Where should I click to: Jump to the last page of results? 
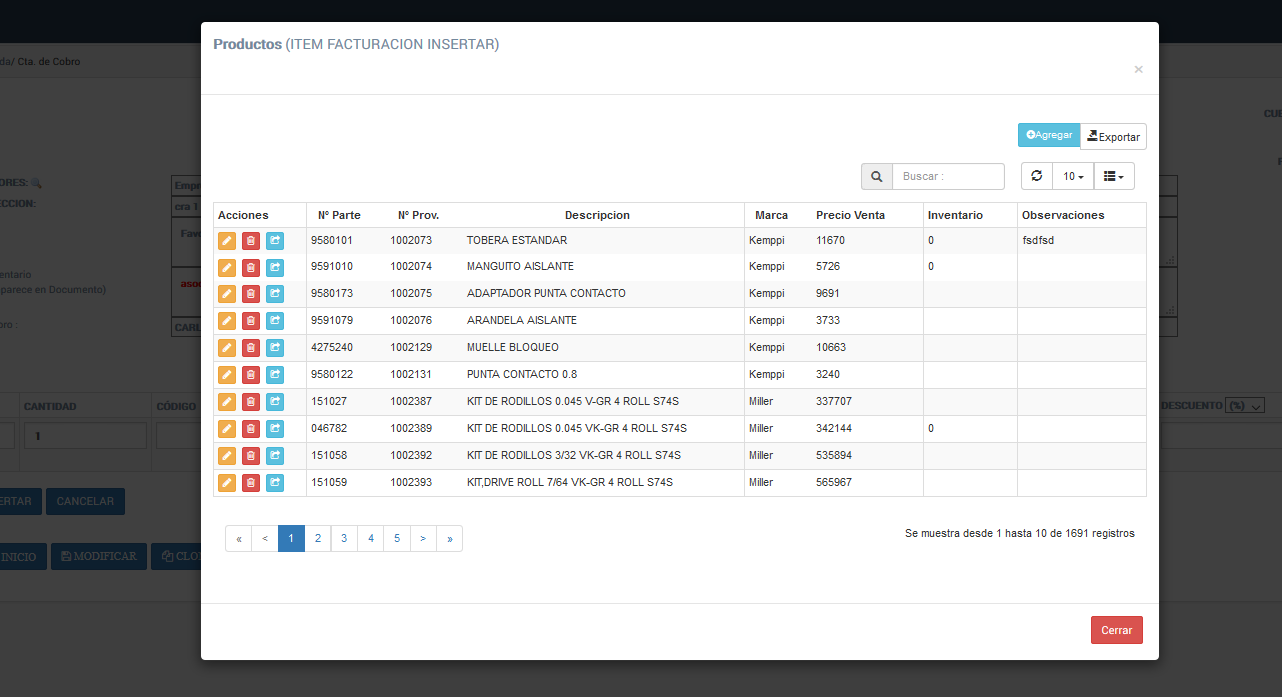click(450, 538)
